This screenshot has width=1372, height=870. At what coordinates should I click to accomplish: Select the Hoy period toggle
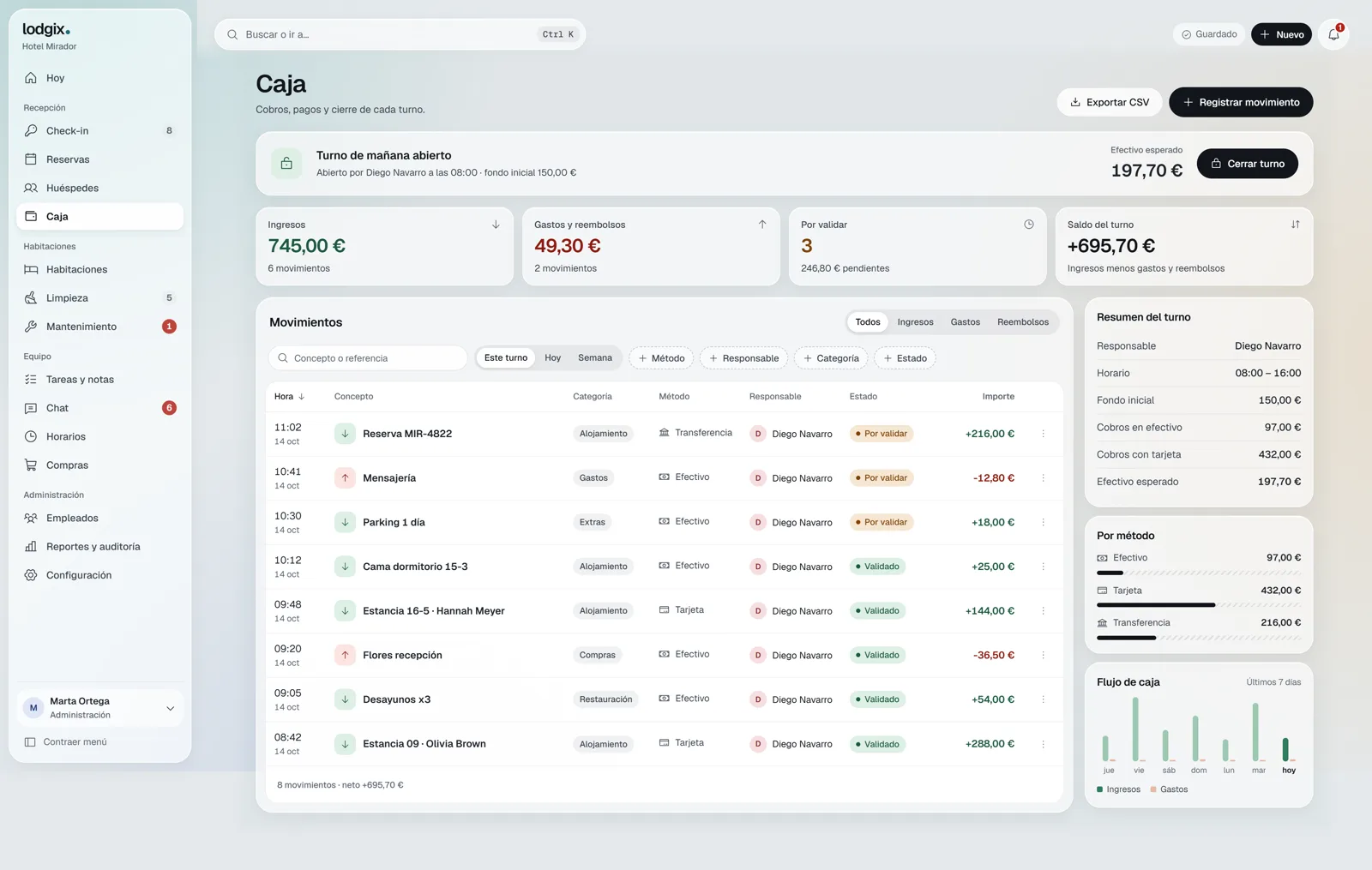click(x=552, y=358)
